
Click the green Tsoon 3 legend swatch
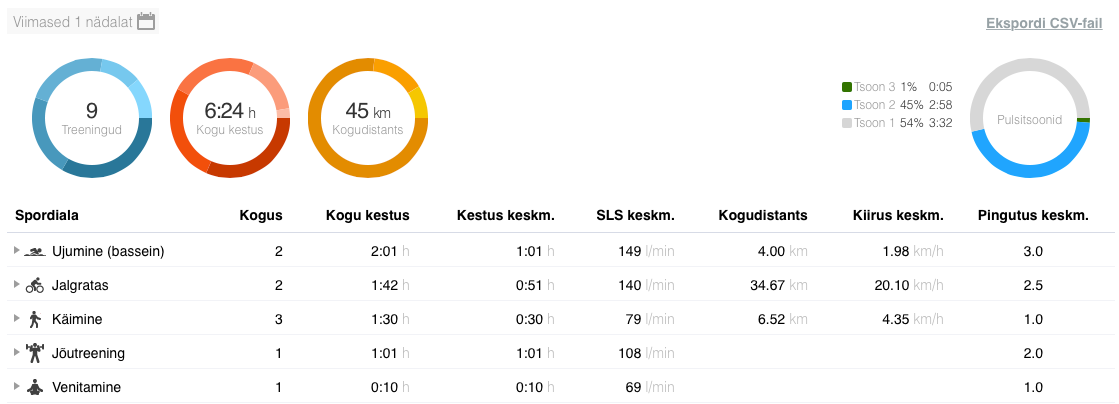point(847,87)
